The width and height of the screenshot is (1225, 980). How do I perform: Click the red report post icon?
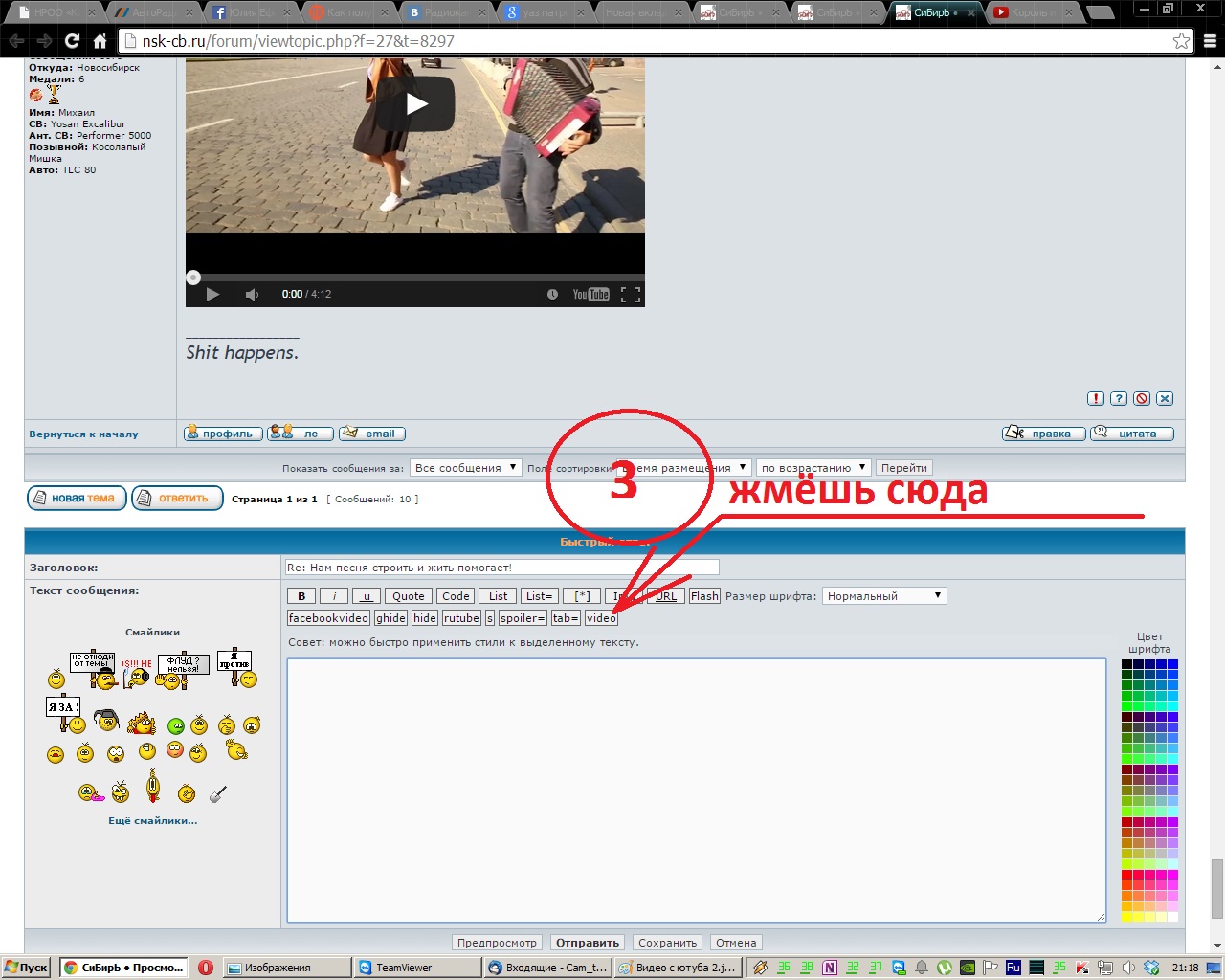tap(1096, 399)
